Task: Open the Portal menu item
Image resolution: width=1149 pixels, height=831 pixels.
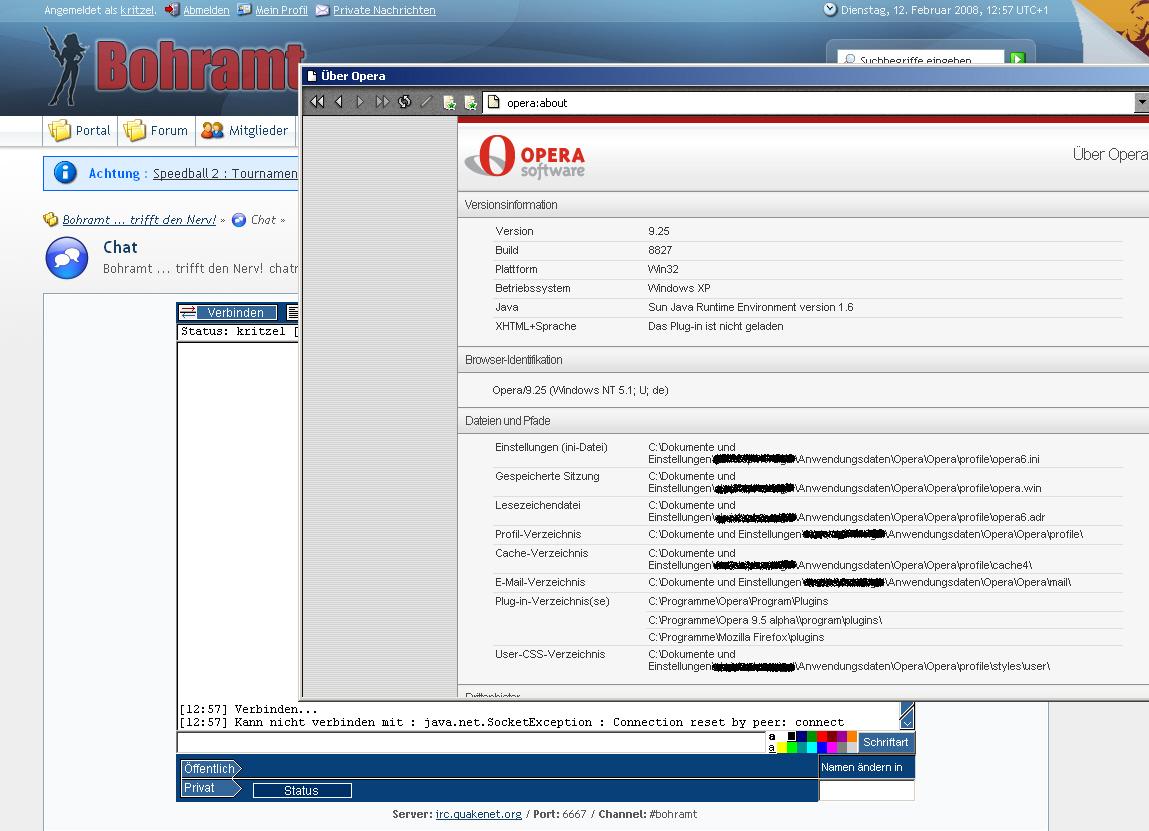Action: [x=81, y=130]
